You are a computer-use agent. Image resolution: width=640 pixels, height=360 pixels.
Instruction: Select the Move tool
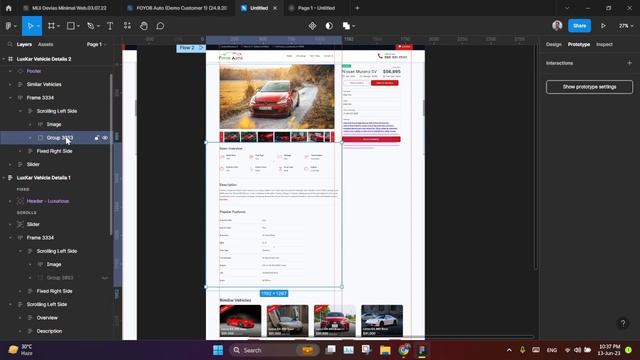tap(30, 26)
